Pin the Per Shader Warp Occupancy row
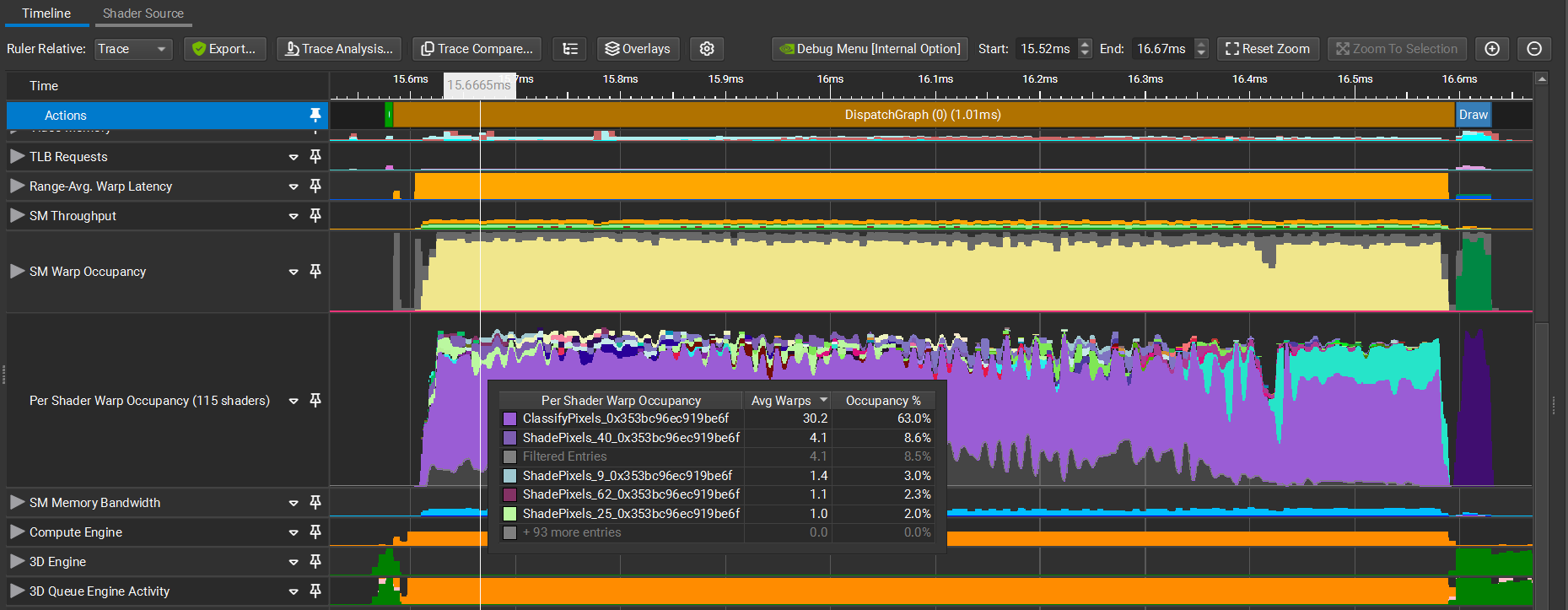 click(x=315, y=400)
